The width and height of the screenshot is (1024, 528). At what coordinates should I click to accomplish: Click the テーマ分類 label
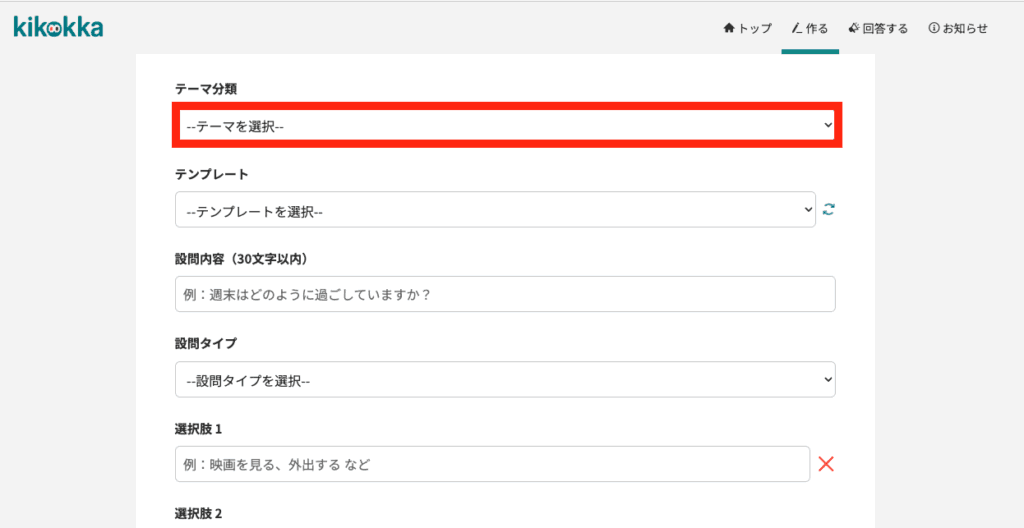(206, 90)
